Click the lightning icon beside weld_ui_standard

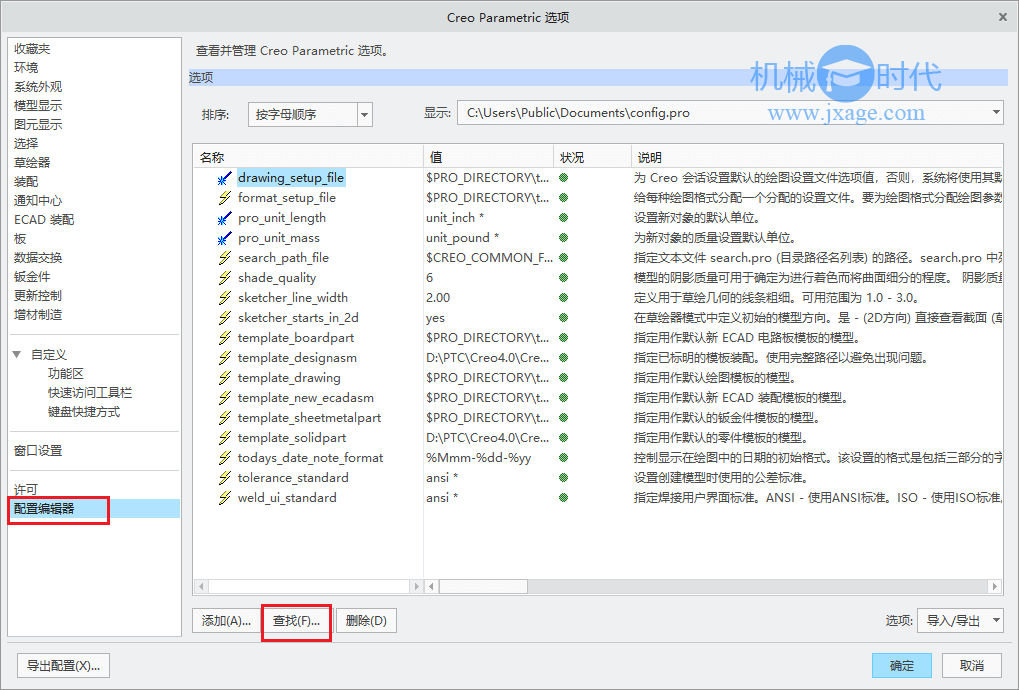click(x=224, y=498)
